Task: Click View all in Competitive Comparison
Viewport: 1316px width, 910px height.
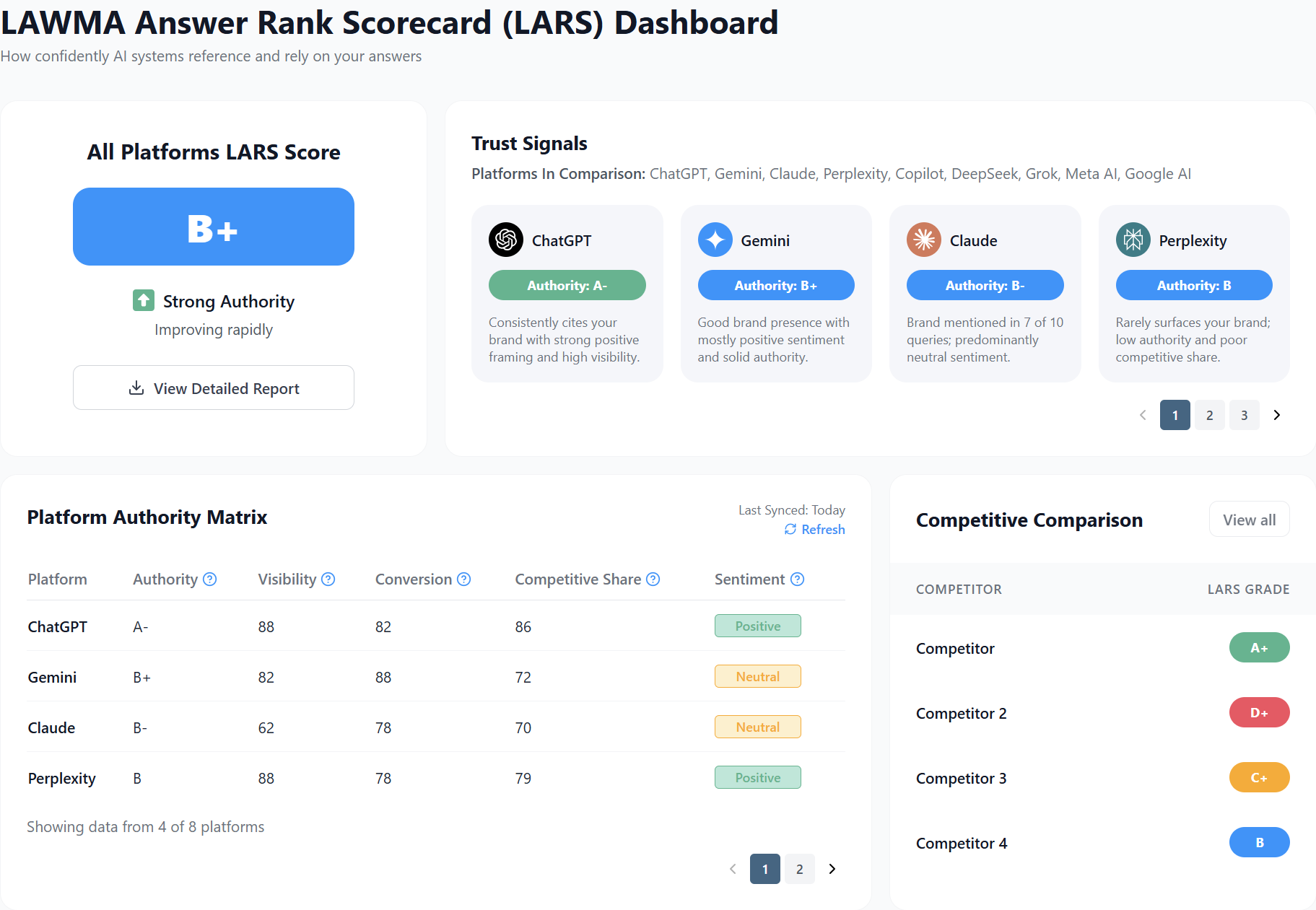Action: click(1249, 520)
